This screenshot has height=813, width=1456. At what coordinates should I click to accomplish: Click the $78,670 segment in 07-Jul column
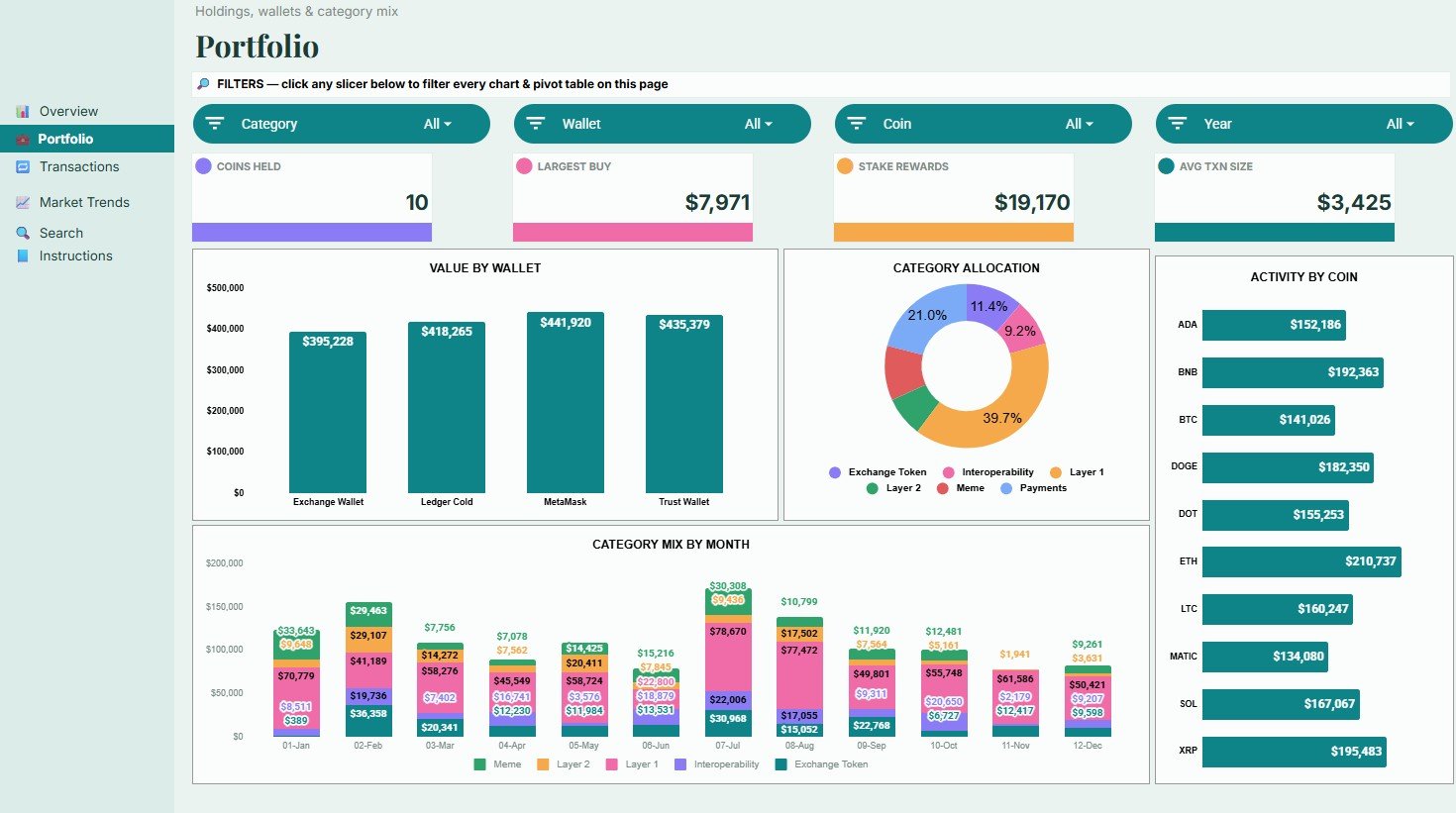coord(728,657)
